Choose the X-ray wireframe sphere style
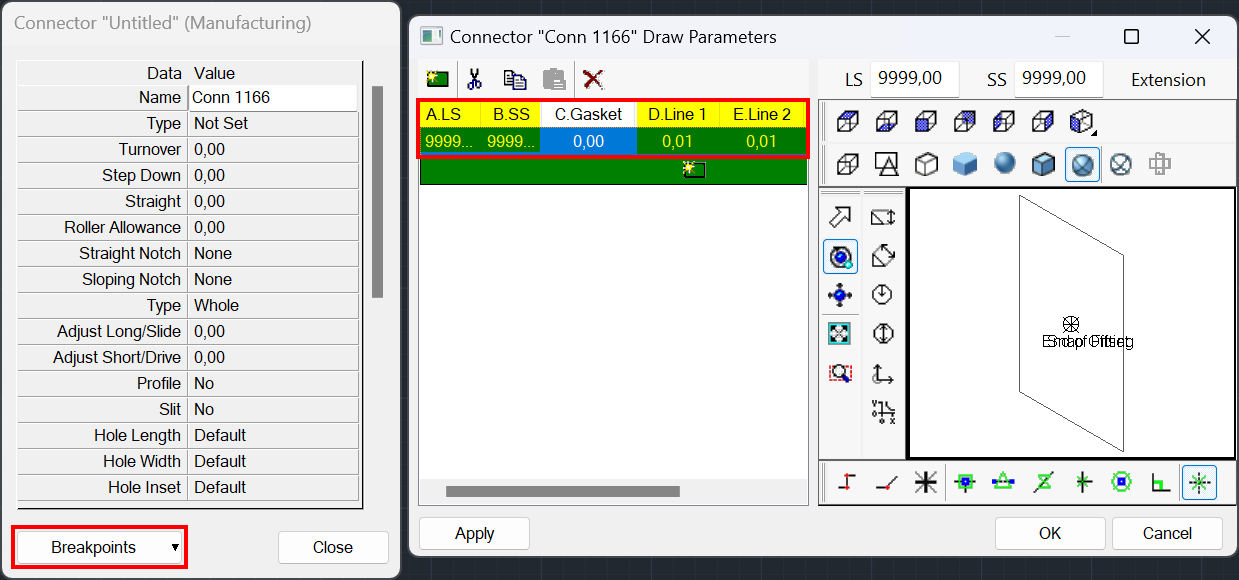 [x=1121, y=163]
